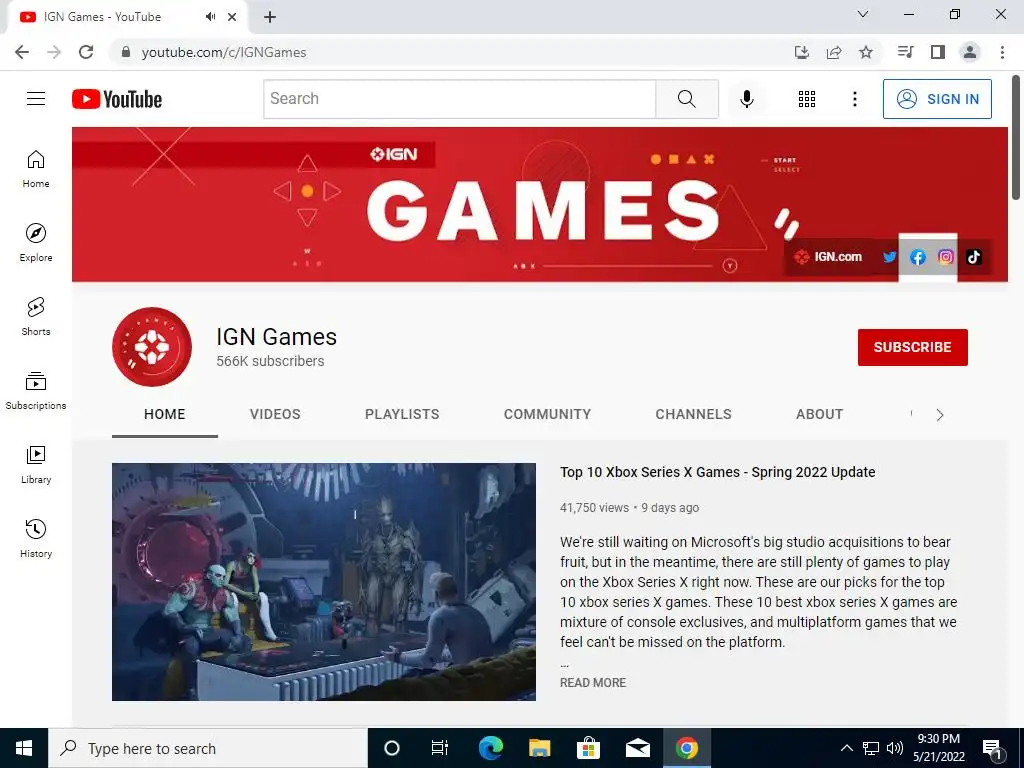This screenshot has width=1024, height=768.
Task: Launch Microsoft Edge from taskbar
Action: (x=490, y=748)
